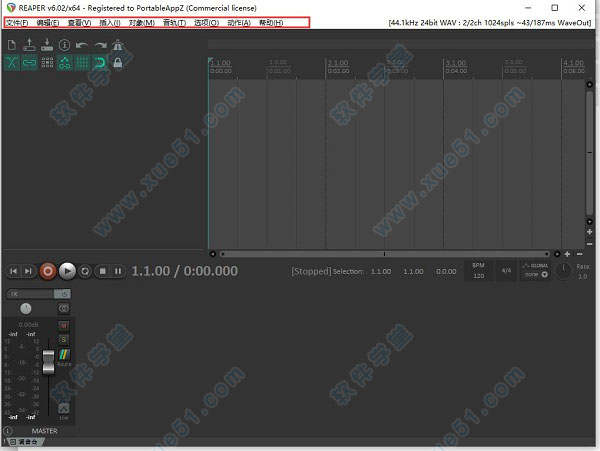Click the New Project icon

(x=12, y=45)
